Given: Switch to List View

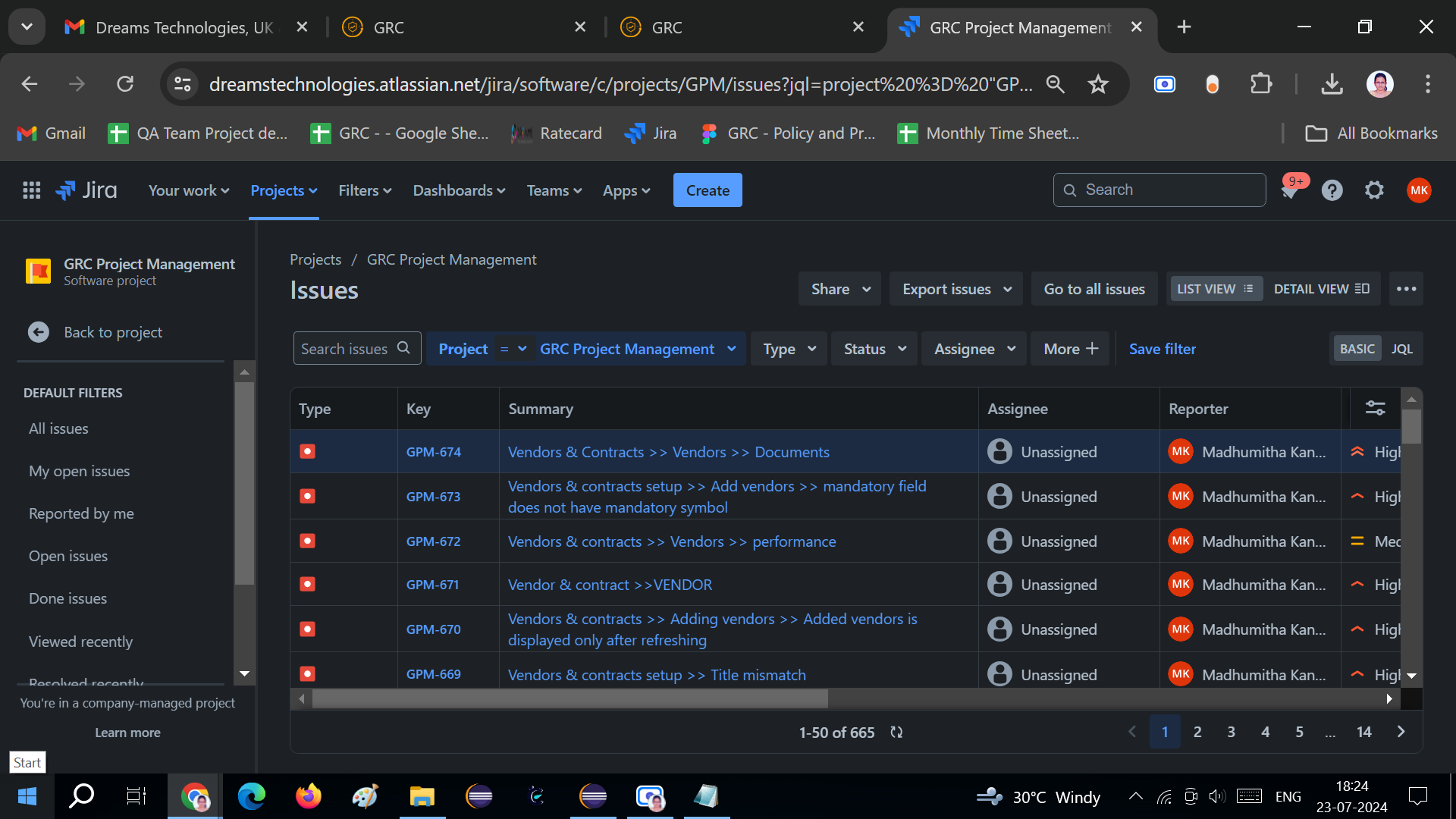Looking at the screenshot, I should click(x=1214, y=289).
